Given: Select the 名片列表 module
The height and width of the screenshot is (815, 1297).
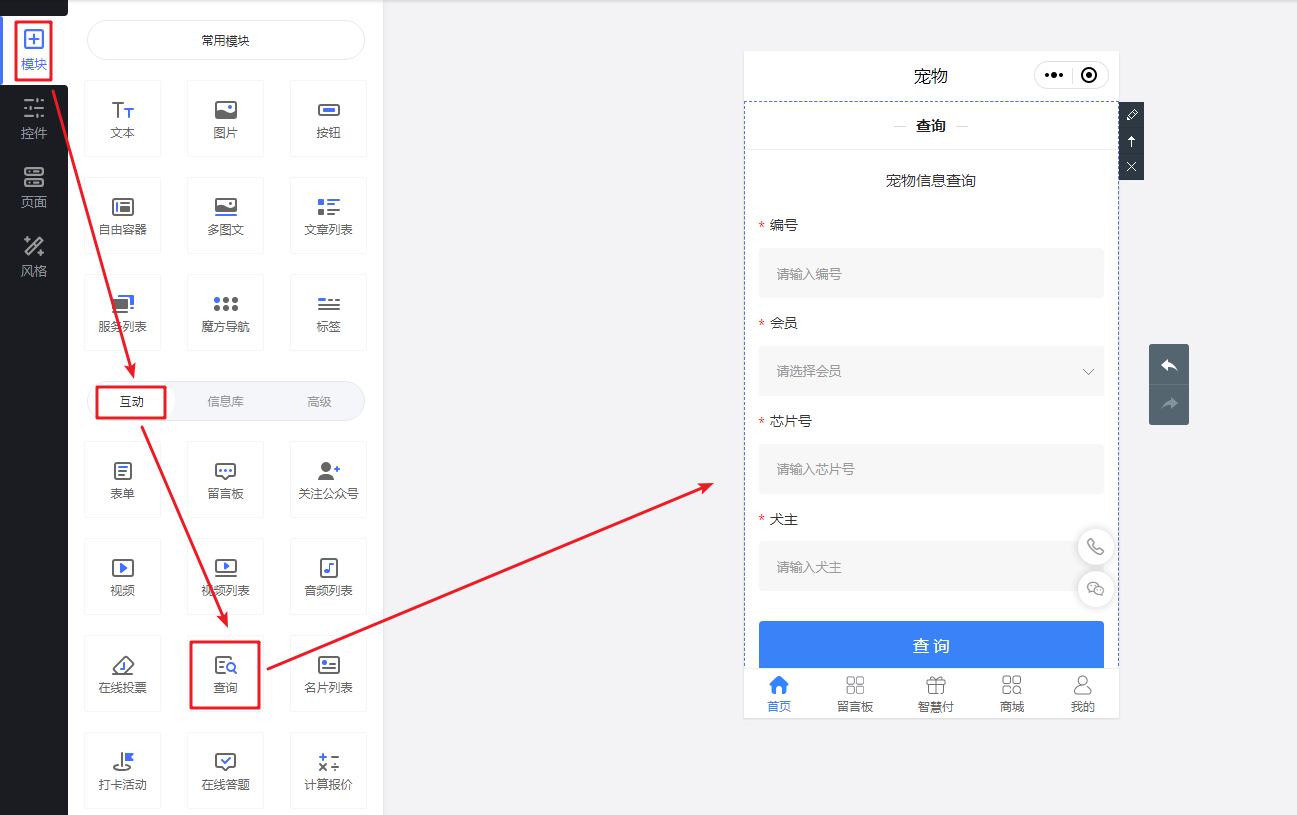Looking at the screenshot, I should tap(329, 674).
